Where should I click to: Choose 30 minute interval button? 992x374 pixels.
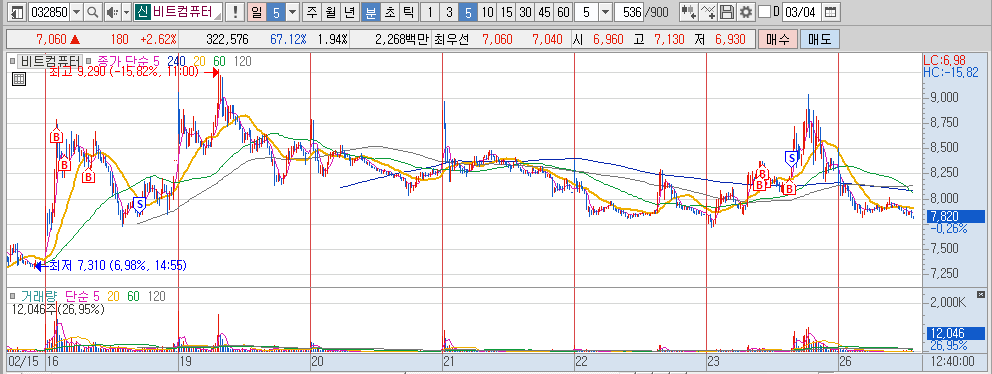point(525,11)
